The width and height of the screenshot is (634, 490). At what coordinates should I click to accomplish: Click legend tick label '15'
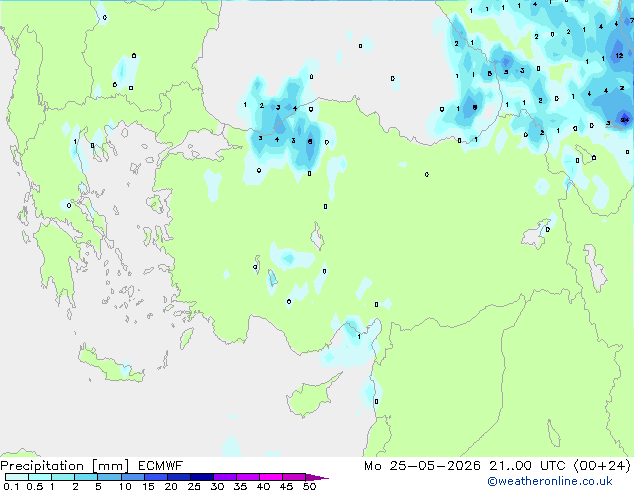pyautogui.click(x=148, y=486)
